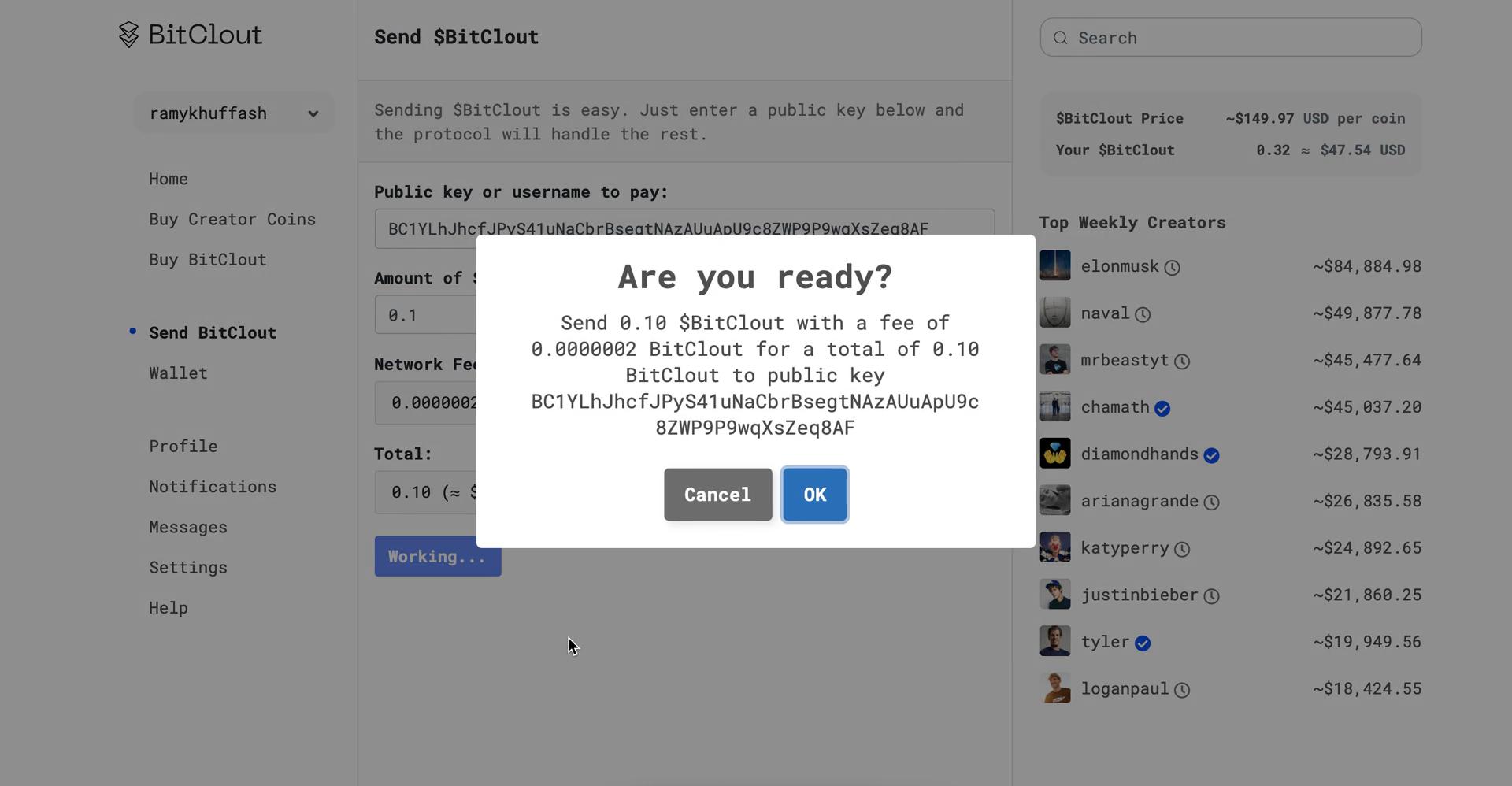Select Send BitClout in sidebar
The width and height of the screenshot is (1512, 786).
pyautogui.click(x=213, y=332)
